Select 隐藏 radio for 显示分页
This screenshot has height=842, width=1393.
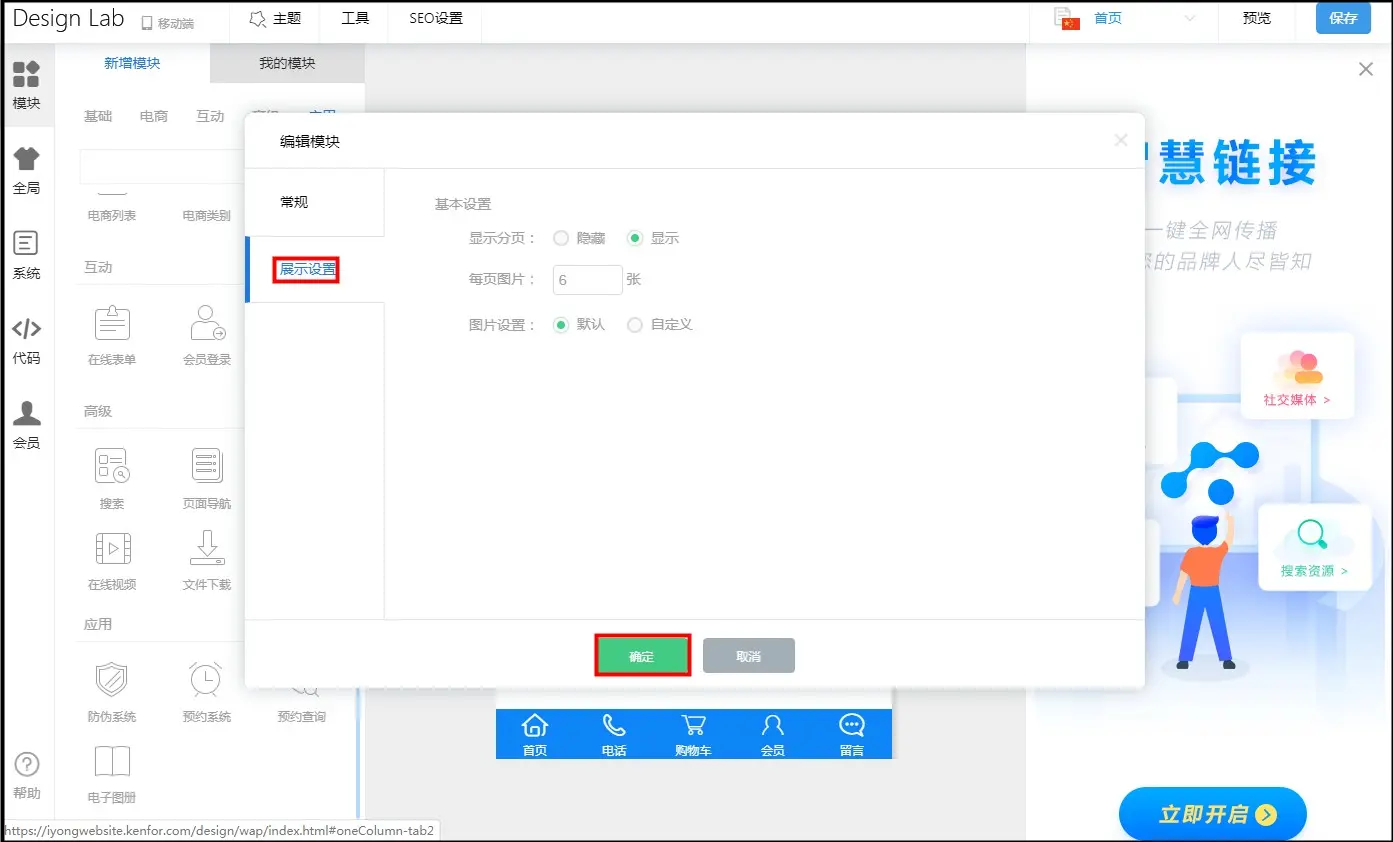(x=561, y=238)
